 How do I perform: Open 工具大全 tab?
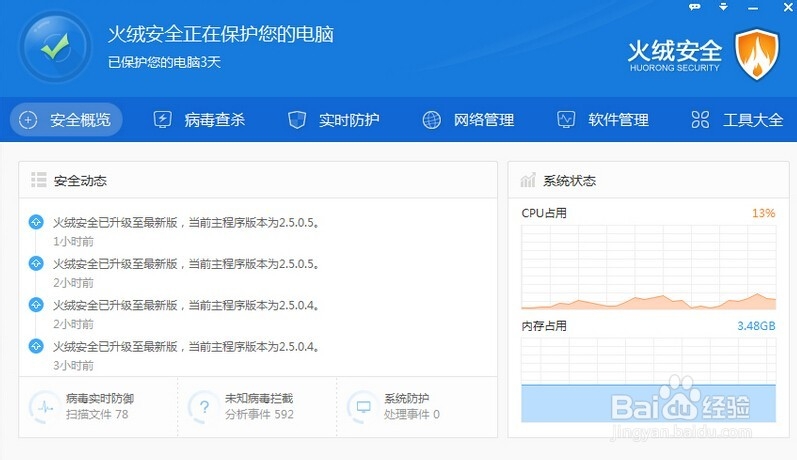(737, 120)
